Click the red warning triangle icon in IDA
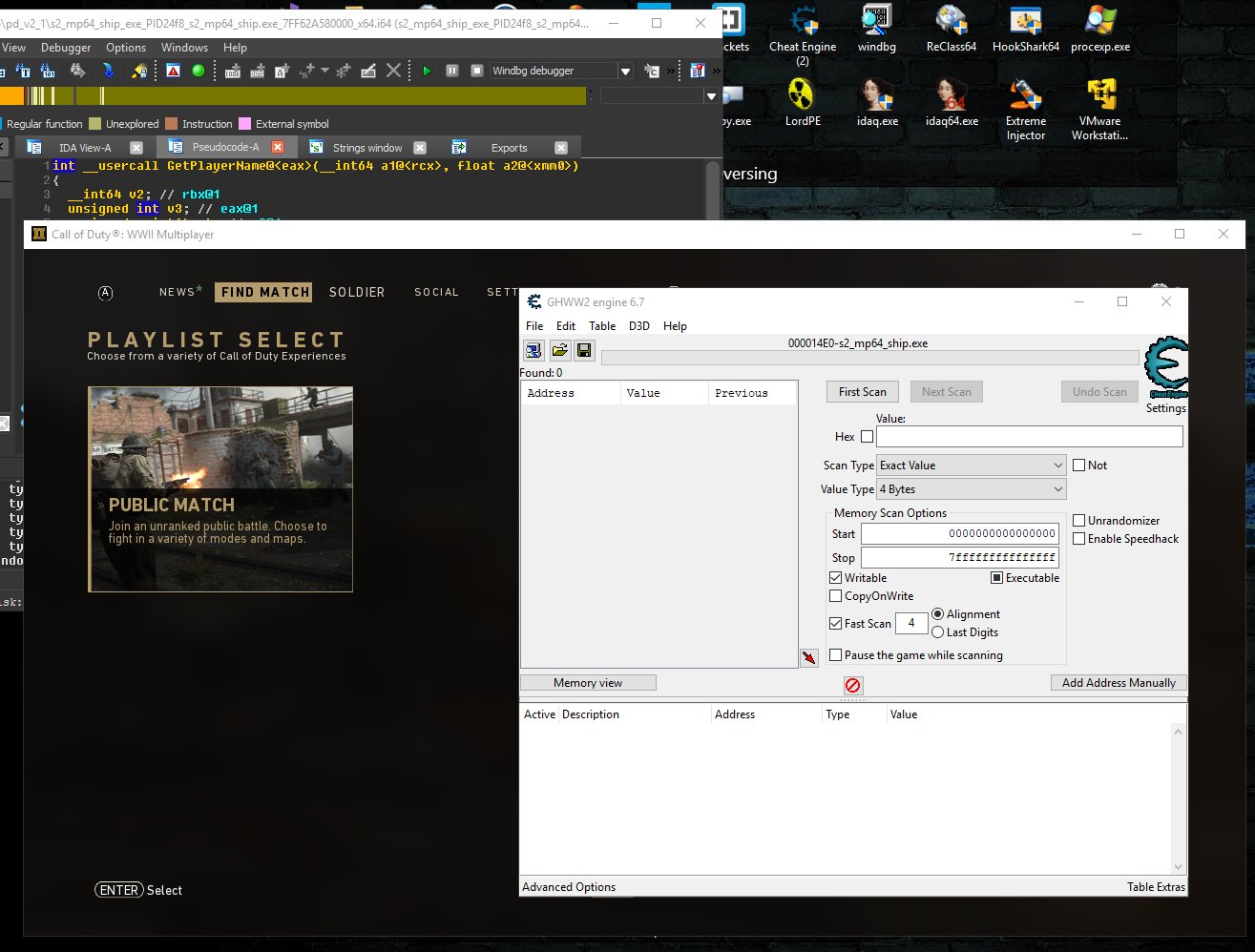This screenshot has height=952, width=1255. tap(173, 71)
